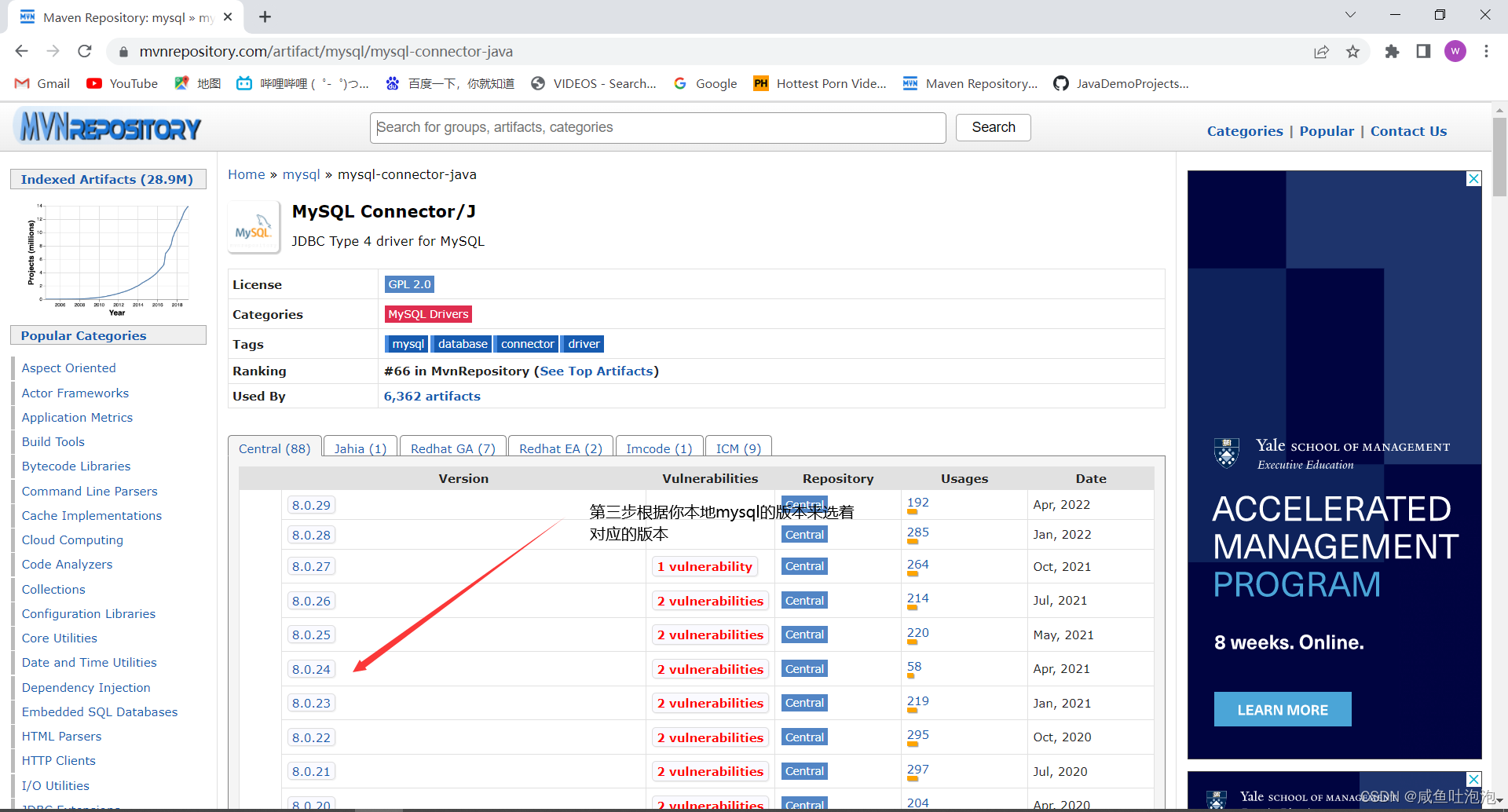The width and height of the screenshot is (1508, 812).
Task: Open the Gmail bookmark
Action: point(42,83)
